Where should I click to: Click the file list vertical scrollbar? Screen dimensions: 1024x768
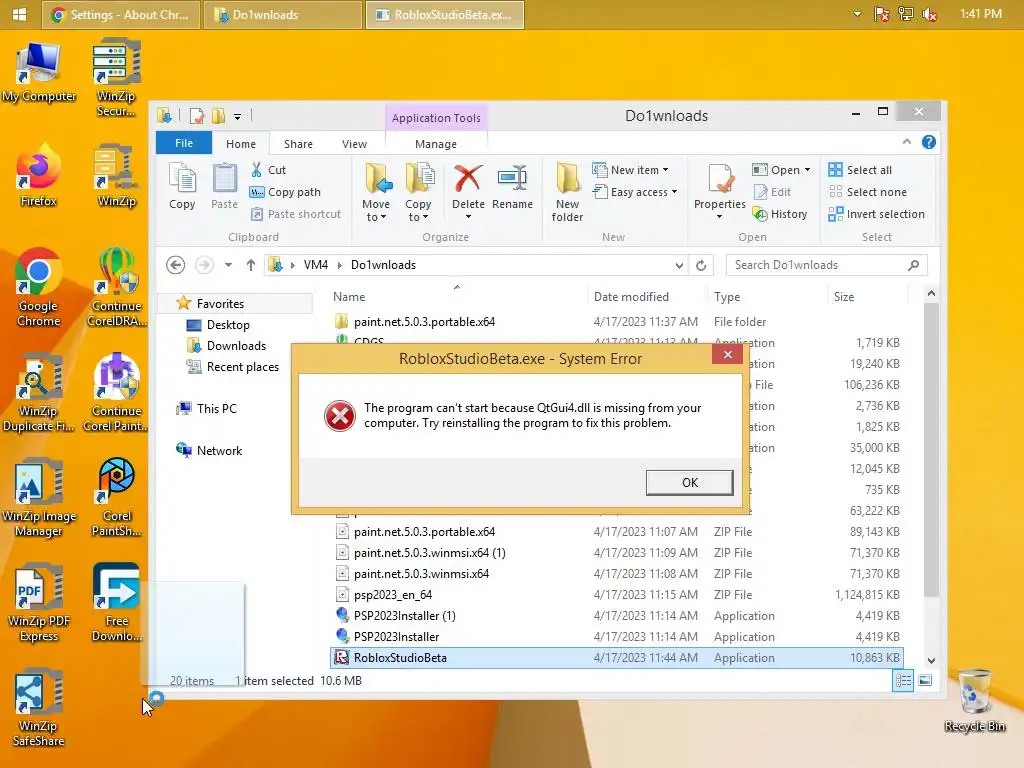931,449
